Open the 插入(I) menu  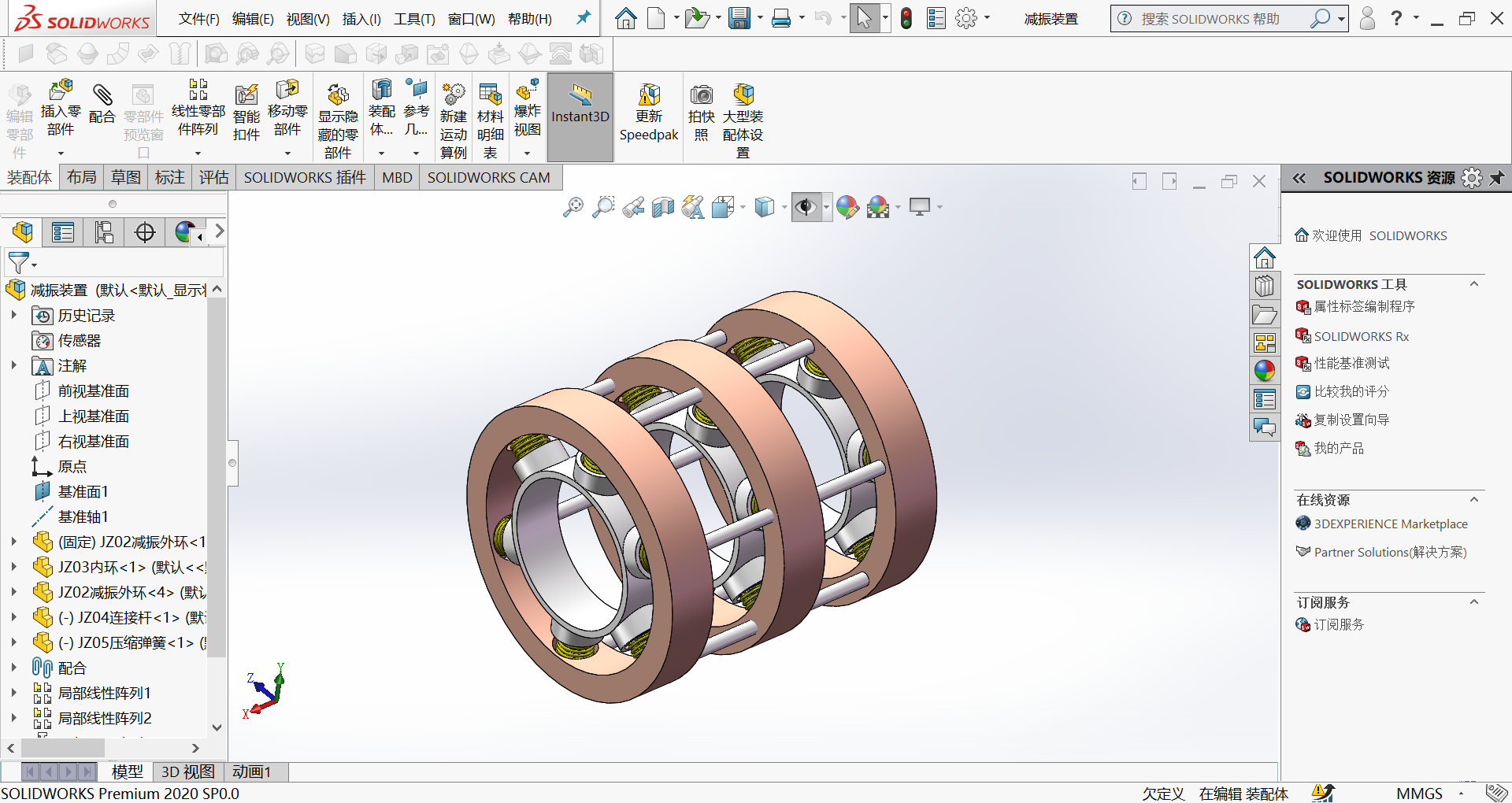coord(361,19)
